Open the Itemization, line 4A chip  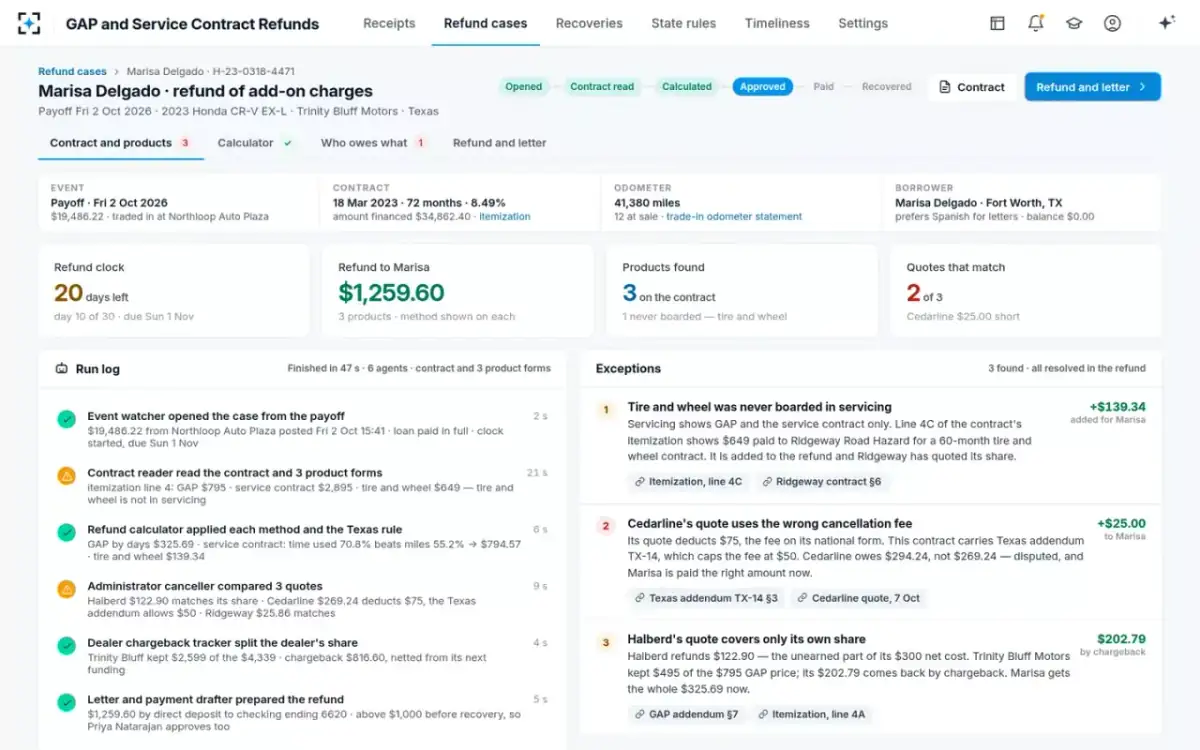click(x=811, y=714)
